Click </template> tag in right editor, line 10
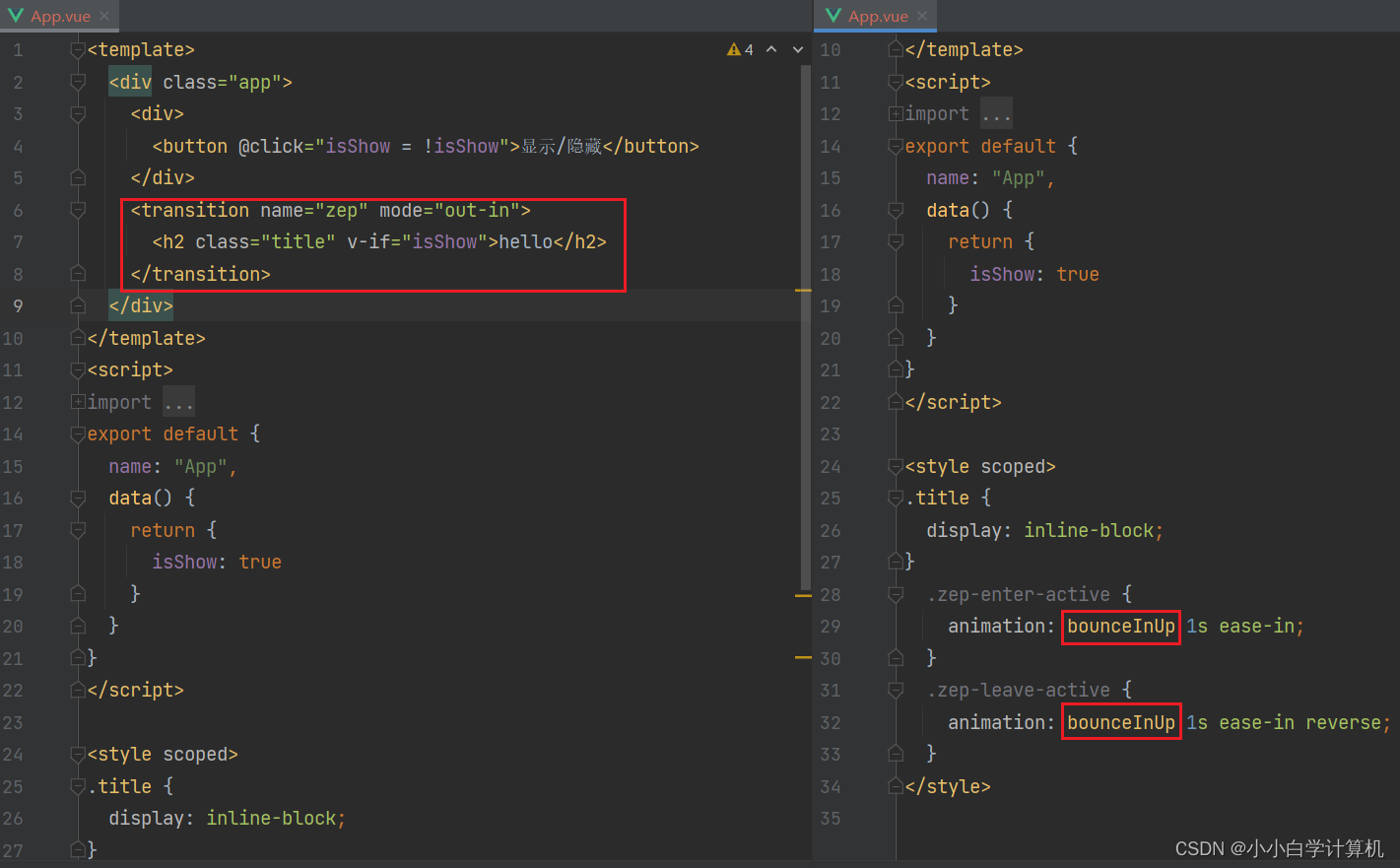The width and height of the screenshot is (1400, 868). pos(964,50)
